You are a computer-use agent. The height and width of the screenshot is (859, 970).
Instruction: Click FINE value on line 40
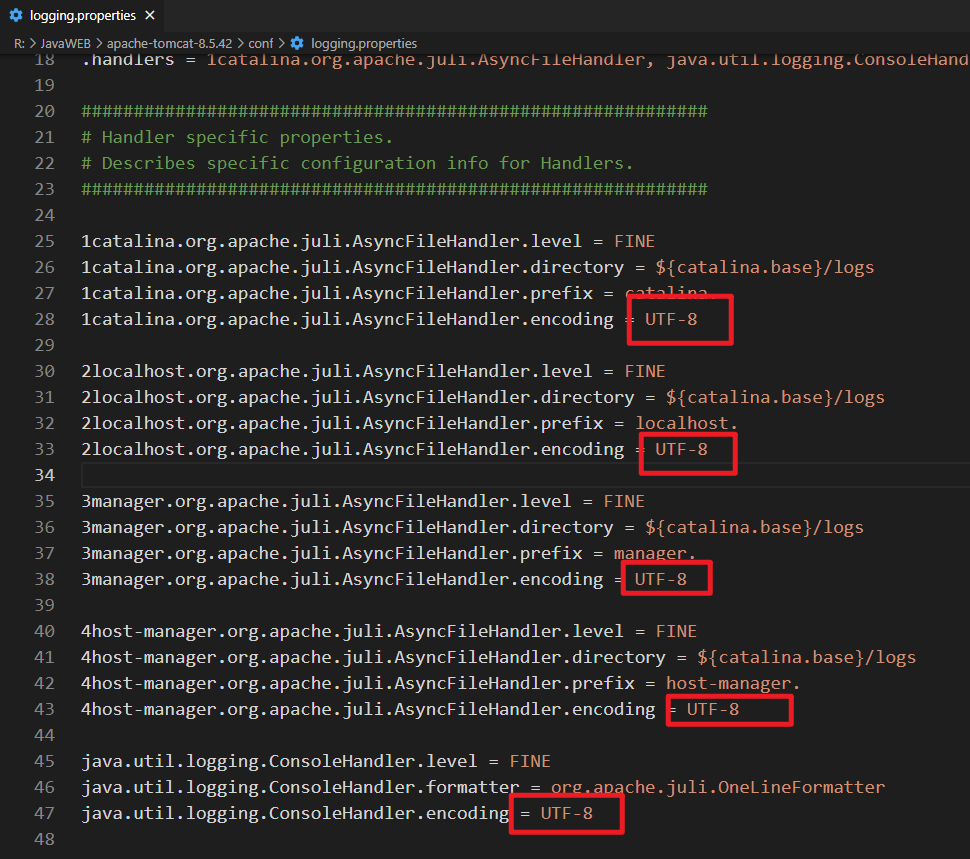click(676, 631)
